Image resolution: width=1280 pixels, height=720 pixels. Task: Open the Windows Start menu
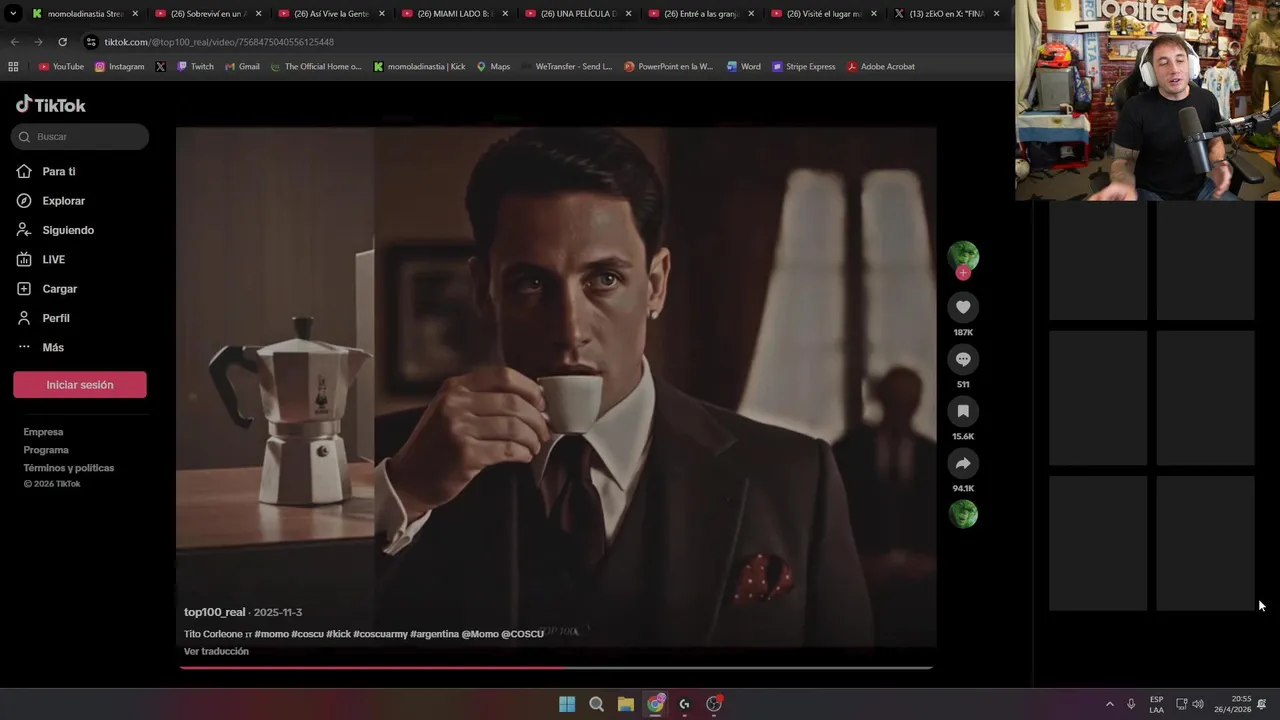click(567, 704)
